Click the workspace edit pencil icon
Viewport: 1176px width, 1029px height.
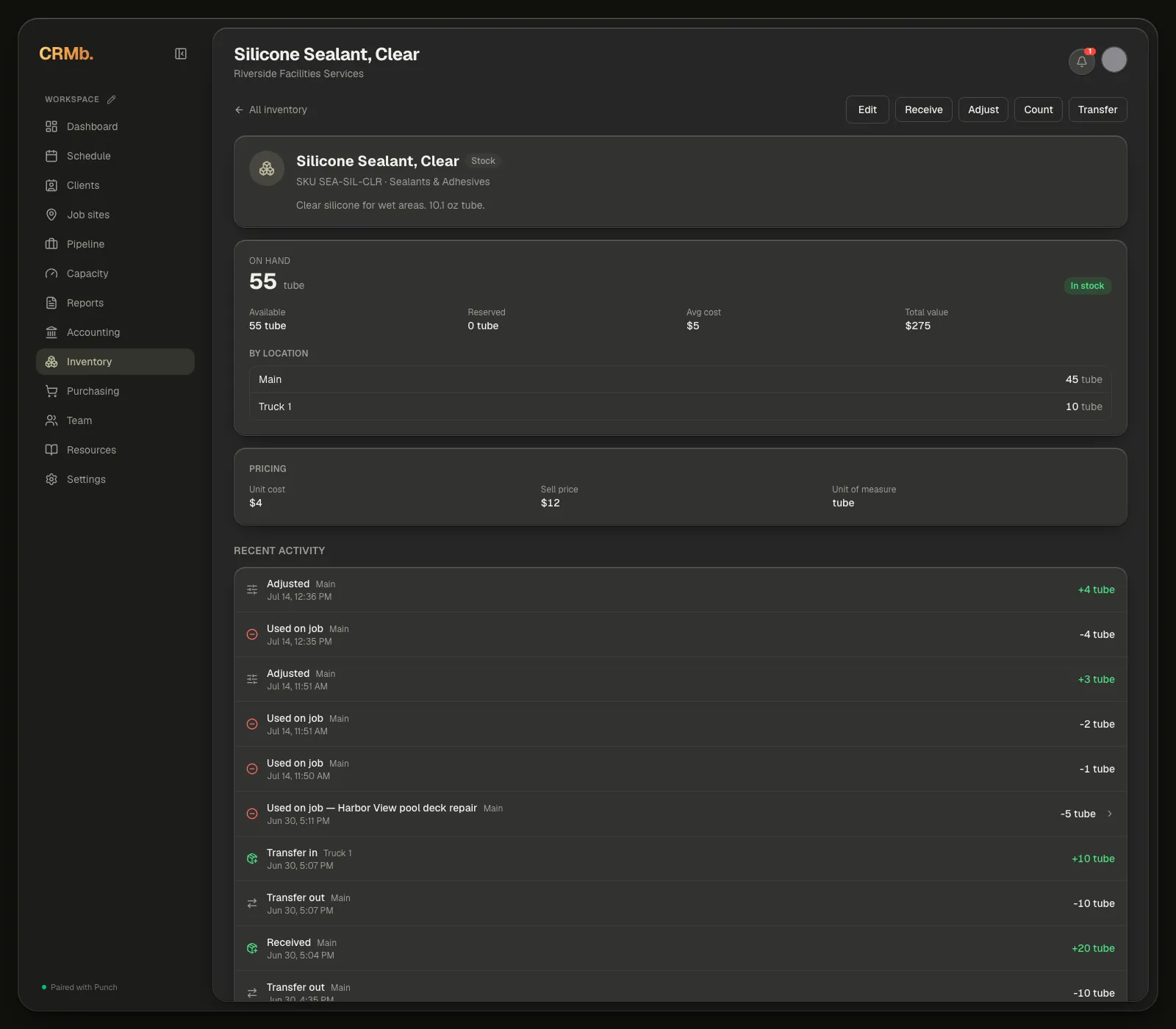(x=112, y=99)
